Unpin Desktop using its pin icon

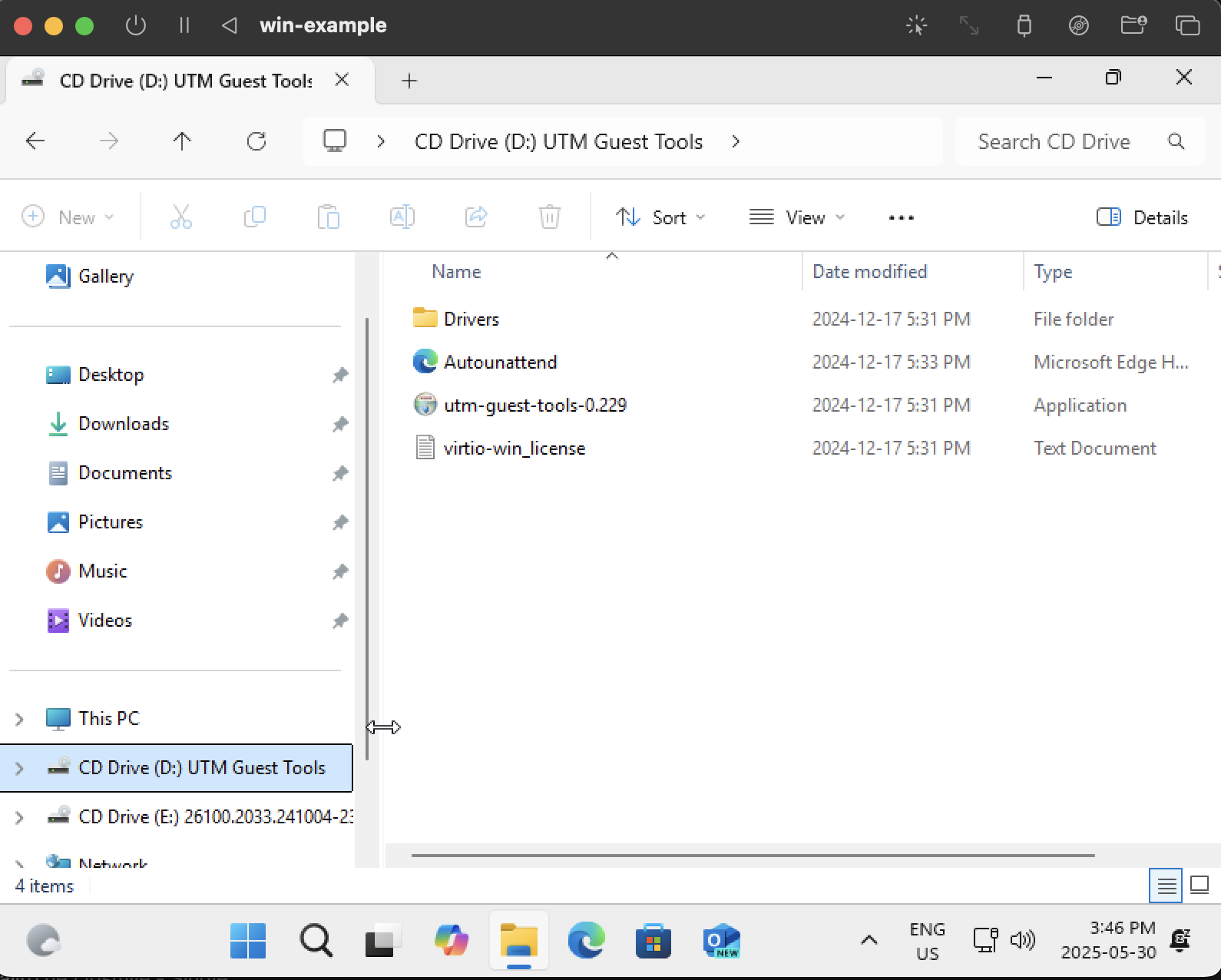(x=340, y=375)
